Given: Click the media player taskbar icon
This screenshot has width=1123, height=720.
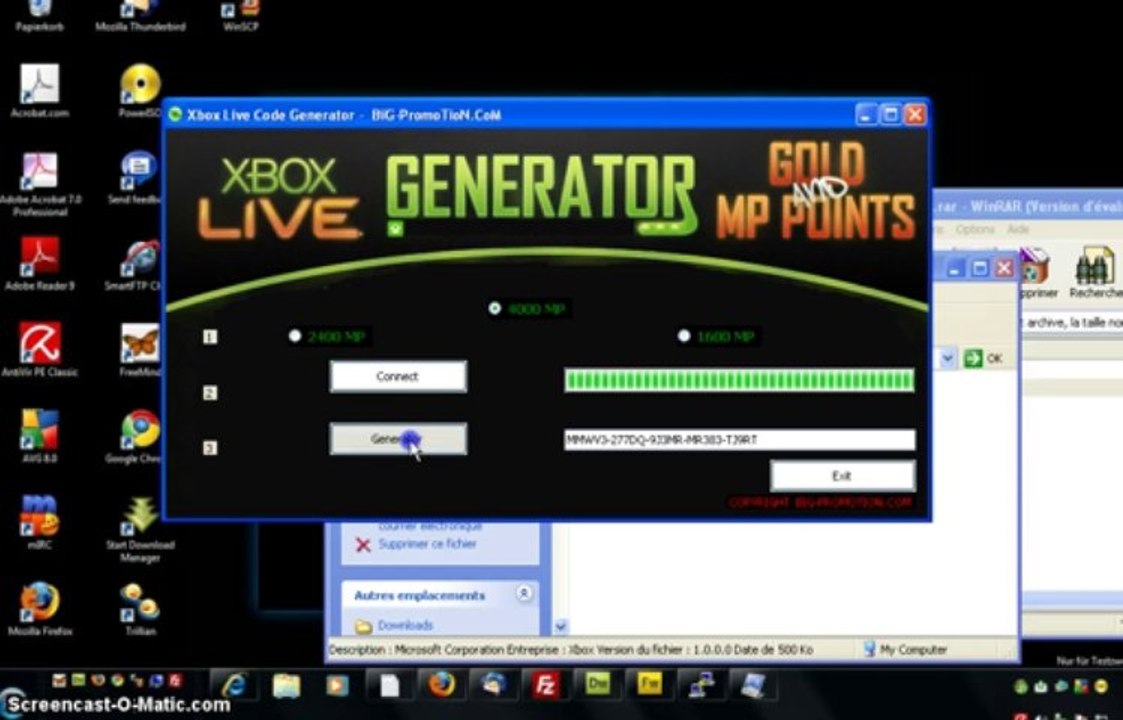Looking at the screenshot, I should coord(337,686).
